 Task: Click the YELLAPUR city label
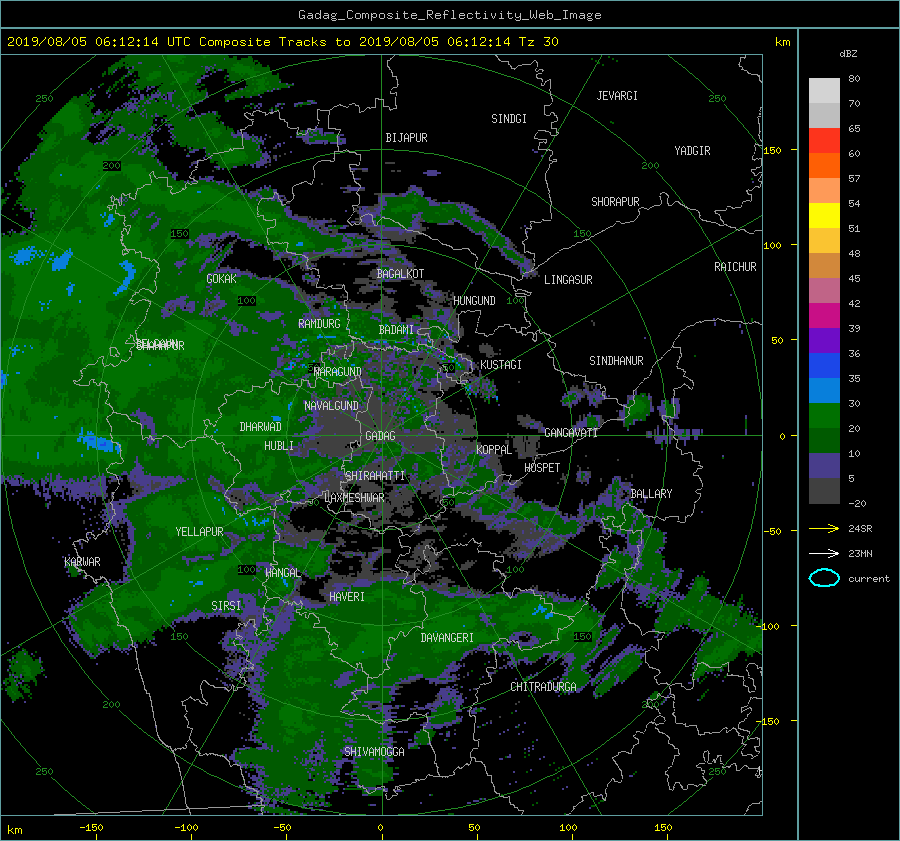tap(199, 532)
